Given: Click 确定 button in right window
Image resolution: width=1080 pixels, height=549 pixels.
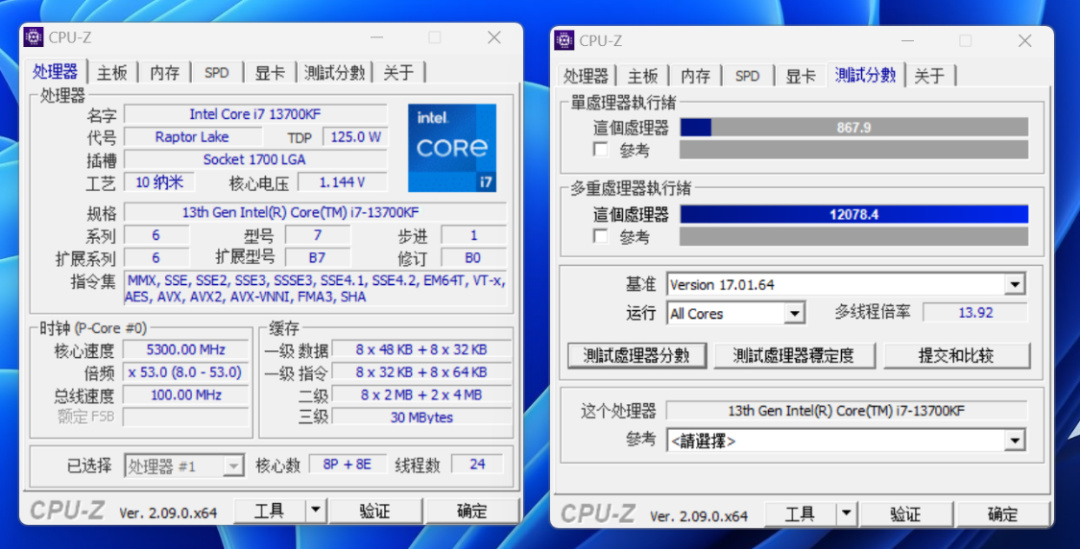Looking at the screenshot, I should [x=1003, y=514].
